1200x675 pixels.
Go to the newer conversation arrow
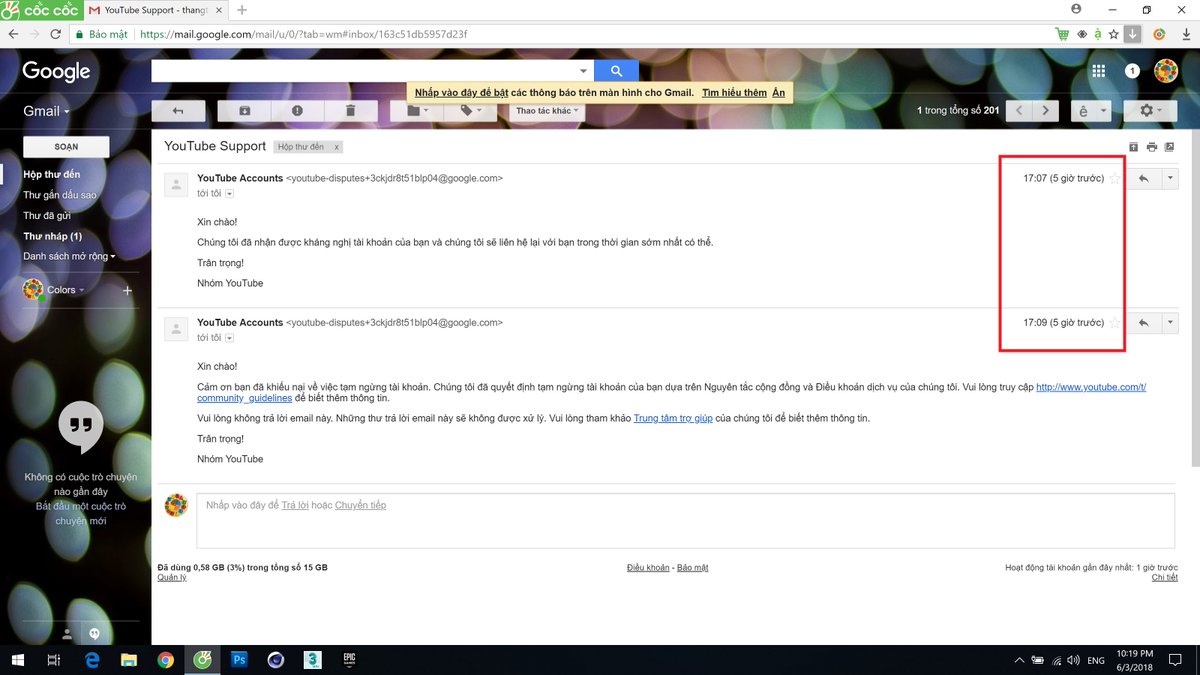coord(1019,111)
